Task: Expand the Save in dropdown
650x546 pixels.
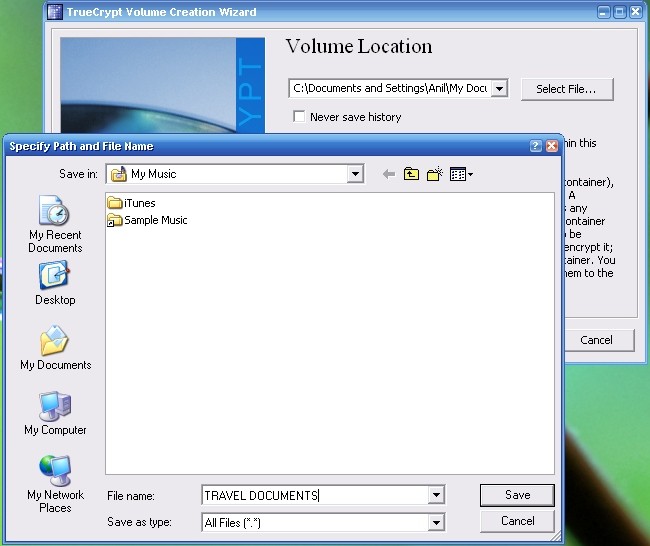Action: pyautogui.click(x=355, y=174)
